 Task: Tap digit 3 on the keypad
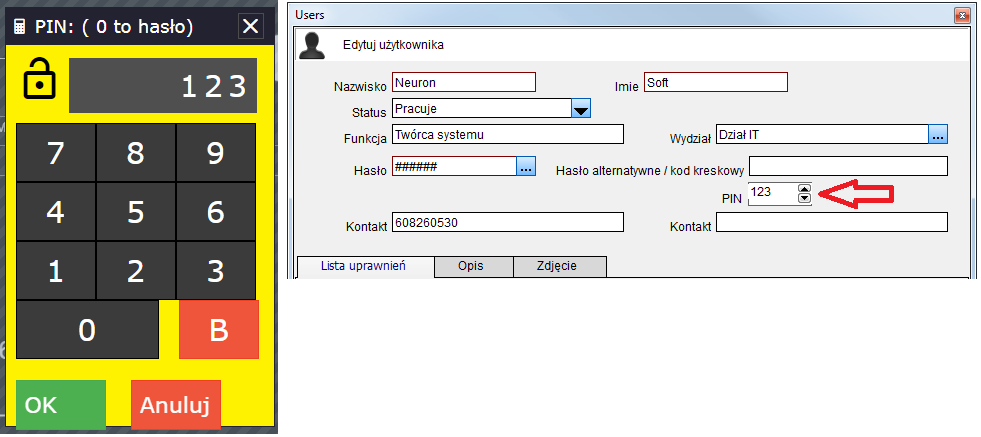[x=216, y=271]
